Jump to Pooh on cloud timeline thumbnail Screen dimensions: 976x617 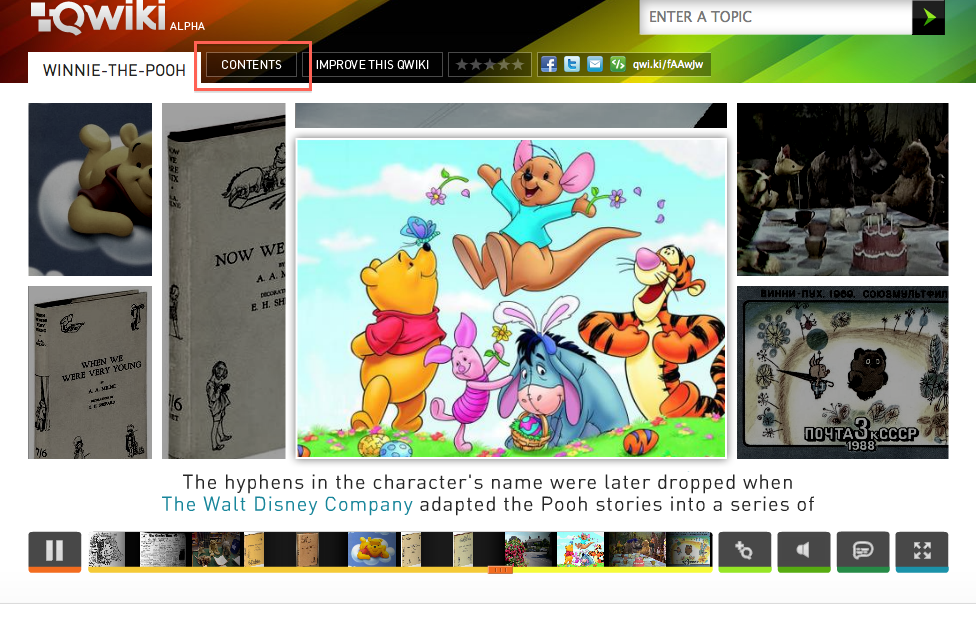(x=372, y=549)
